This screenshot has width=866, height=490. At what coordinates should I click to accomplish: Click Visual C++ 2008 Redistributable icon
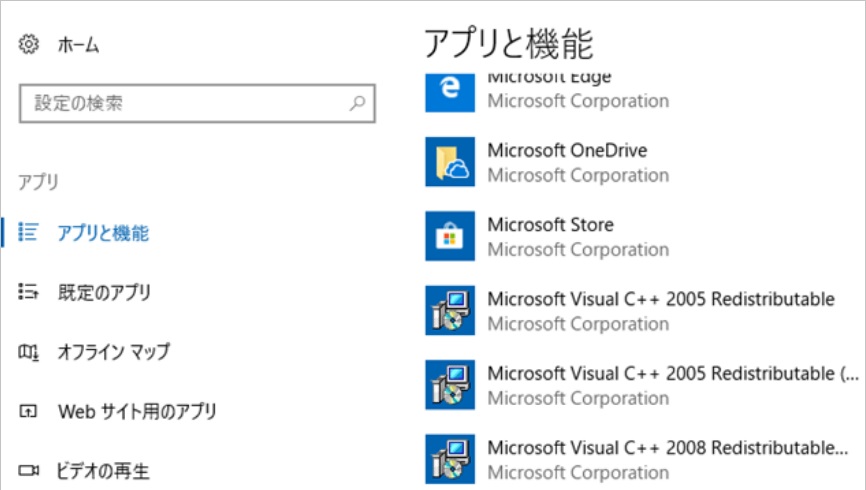(450, 459)
